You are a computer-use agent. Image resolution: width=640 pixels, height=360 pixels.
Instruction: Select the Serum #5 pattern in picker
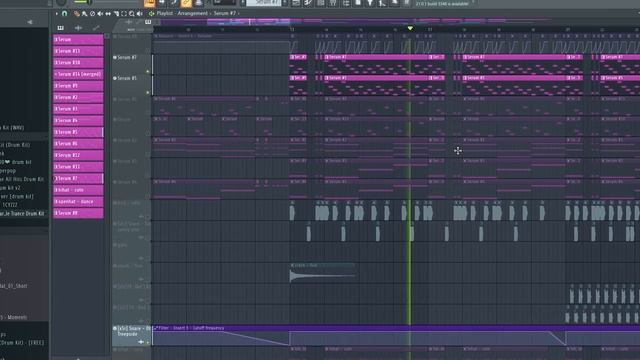click(78, 132)
